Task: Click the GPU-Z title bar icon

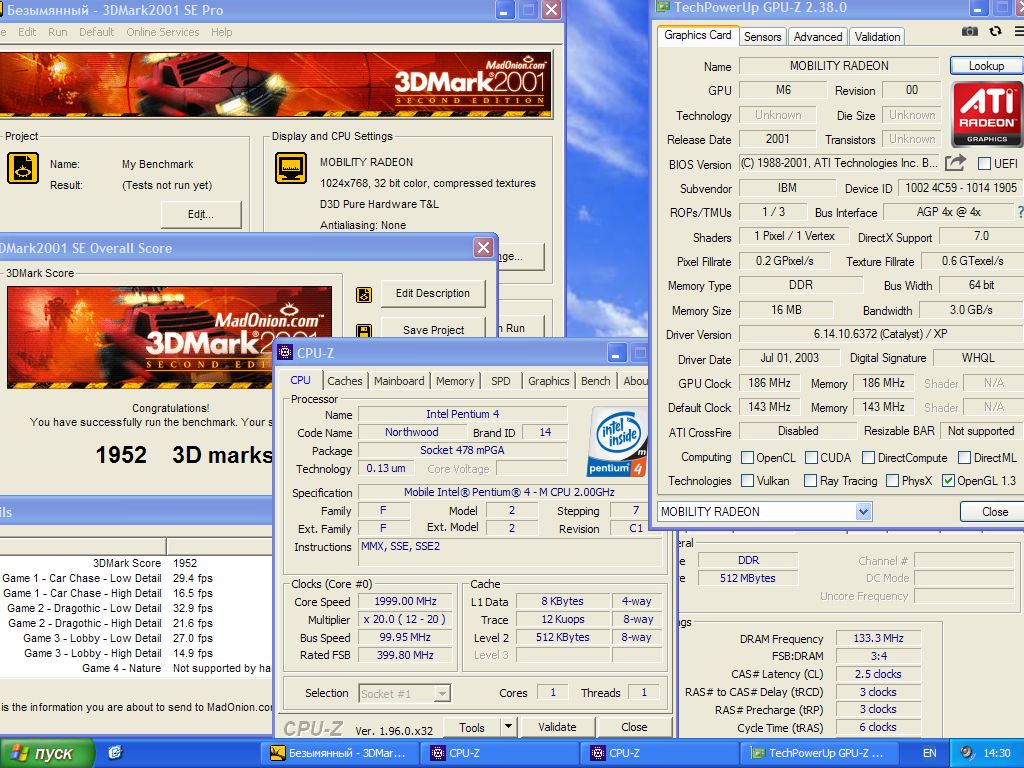Action: coord(663,7)
